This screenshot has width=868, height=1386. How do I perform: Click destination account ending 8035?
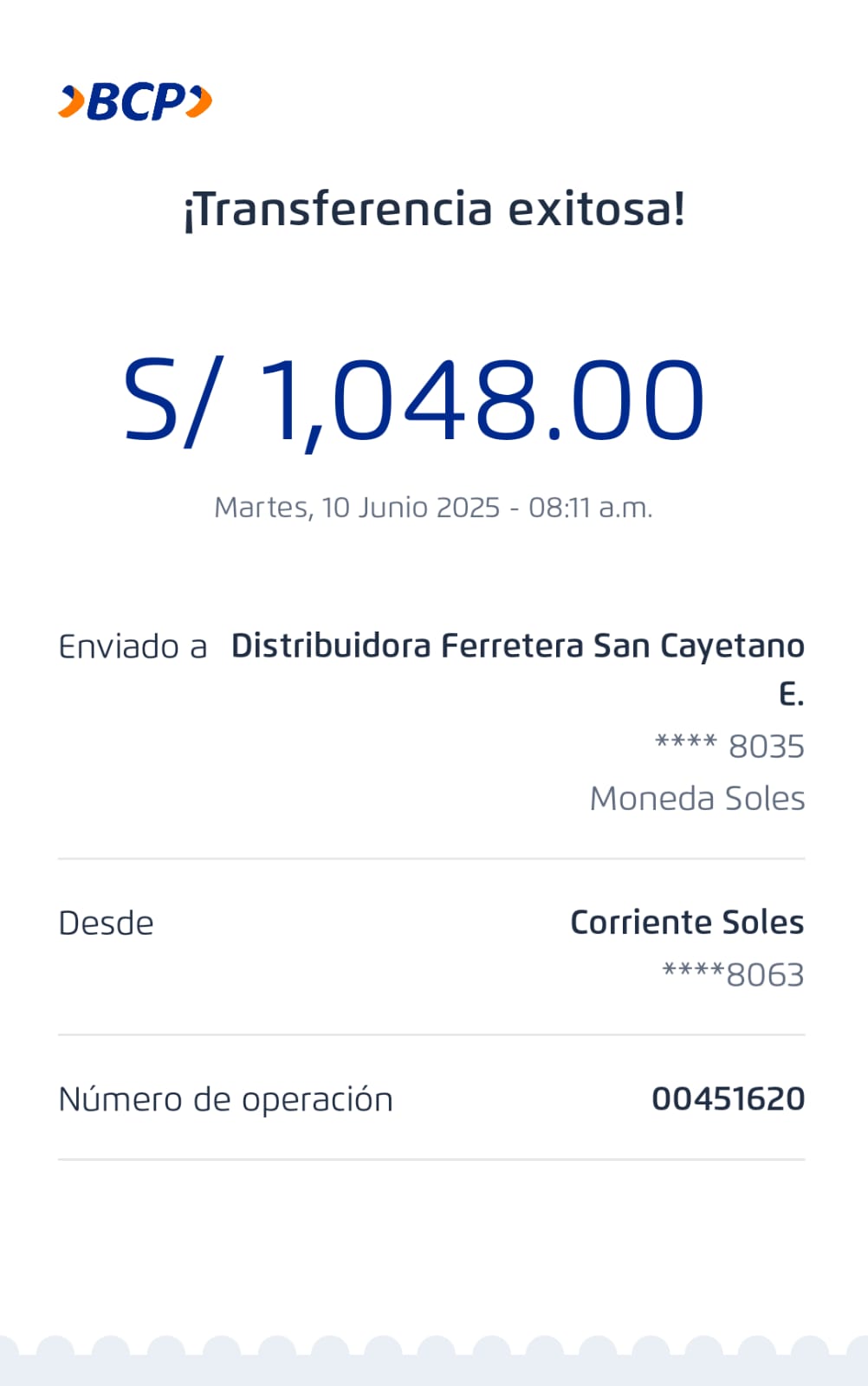pos(729,746)
